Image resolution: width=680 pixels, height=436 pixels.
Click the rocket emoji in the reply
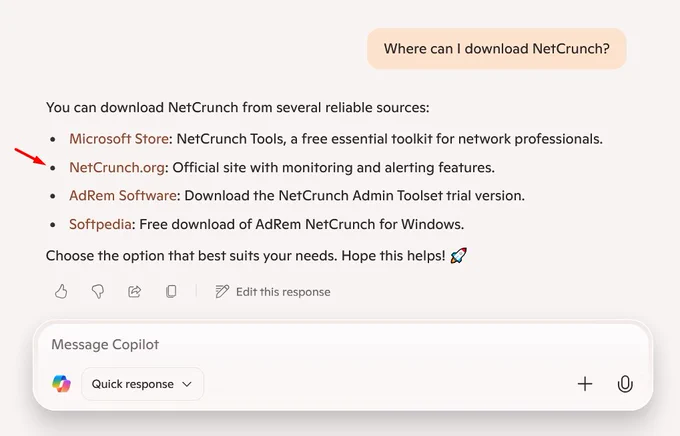[458, 256]
